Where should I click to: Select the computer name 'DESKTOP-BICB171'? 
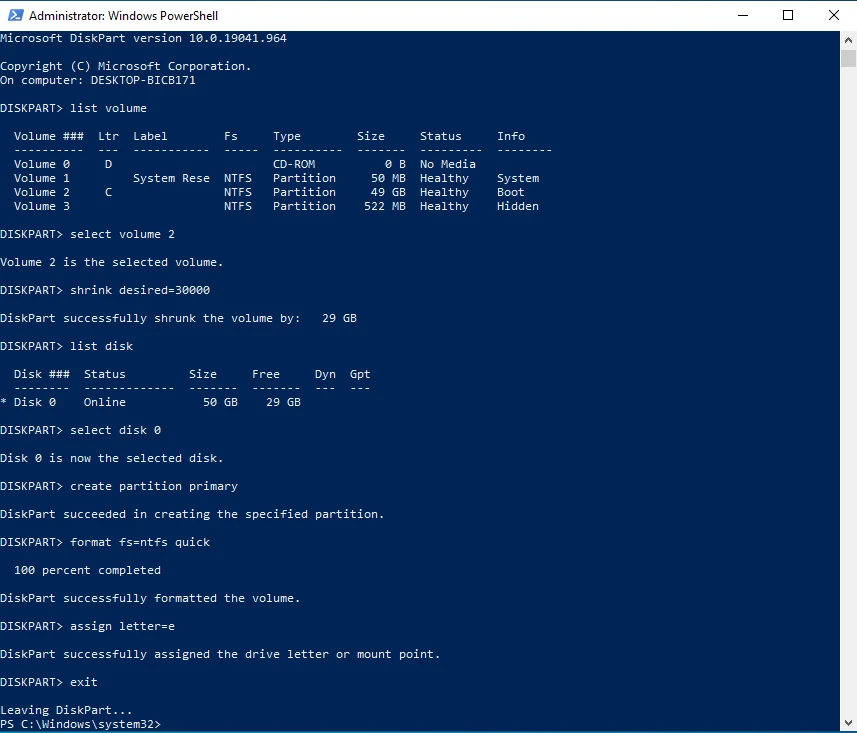pos(143,80)
